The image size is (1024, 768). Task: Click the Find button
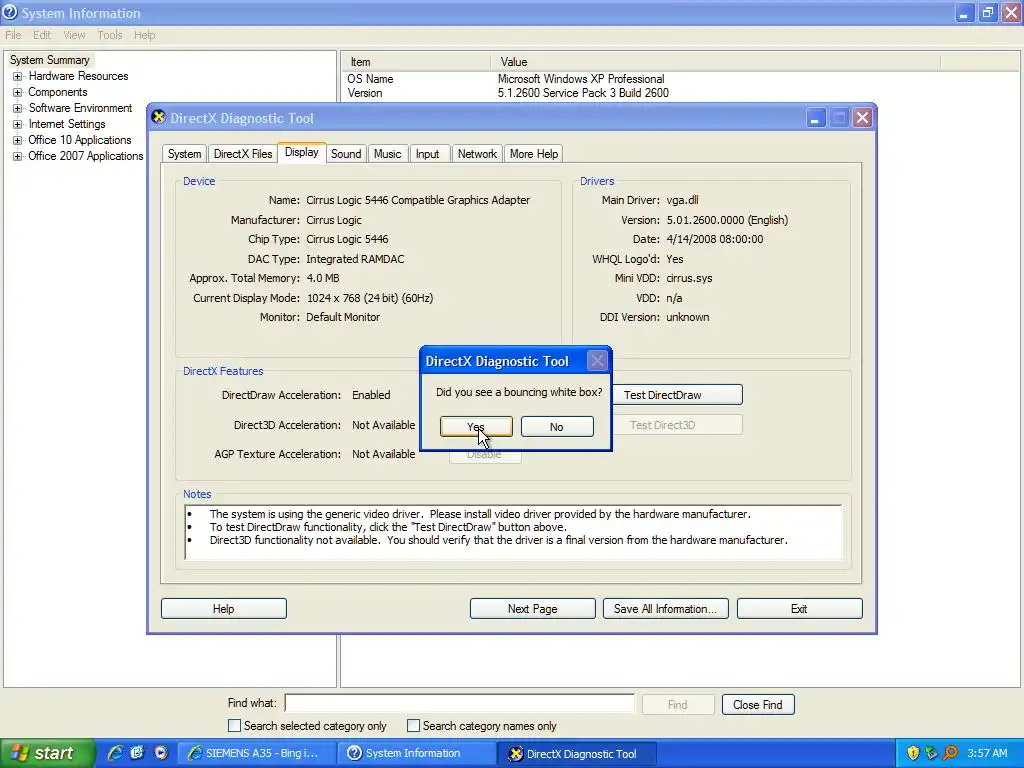pyautogui.click(x=678, y=705)
